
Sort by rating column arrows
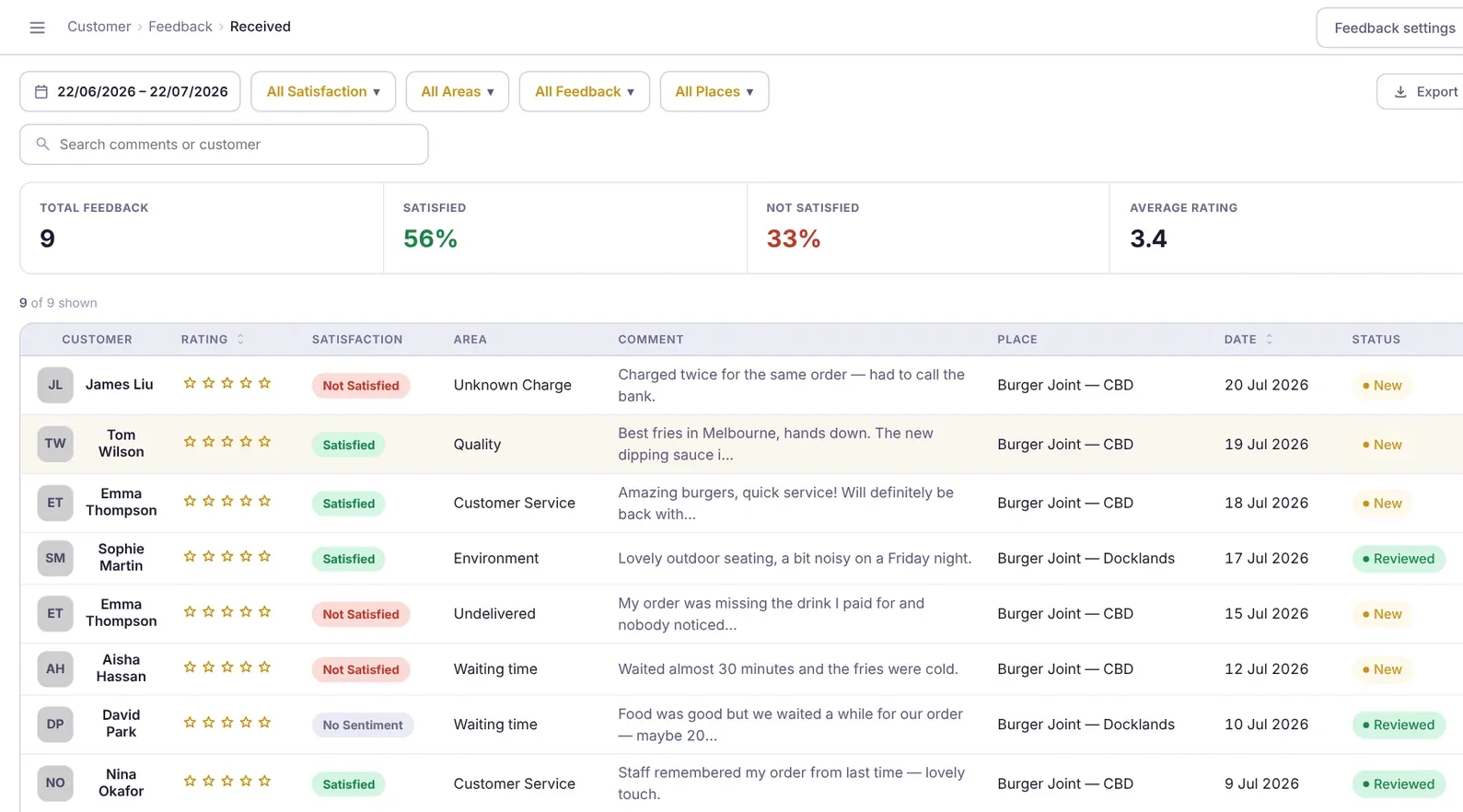(240, 340)
